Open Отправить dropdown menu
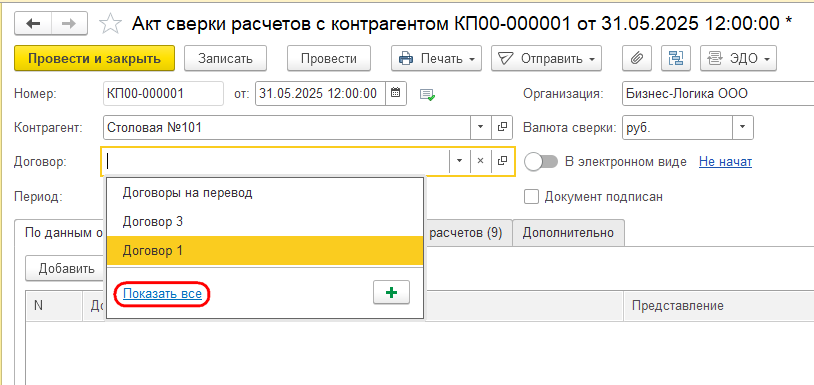This screenshot has width=814, height=385. click(546, 59)
